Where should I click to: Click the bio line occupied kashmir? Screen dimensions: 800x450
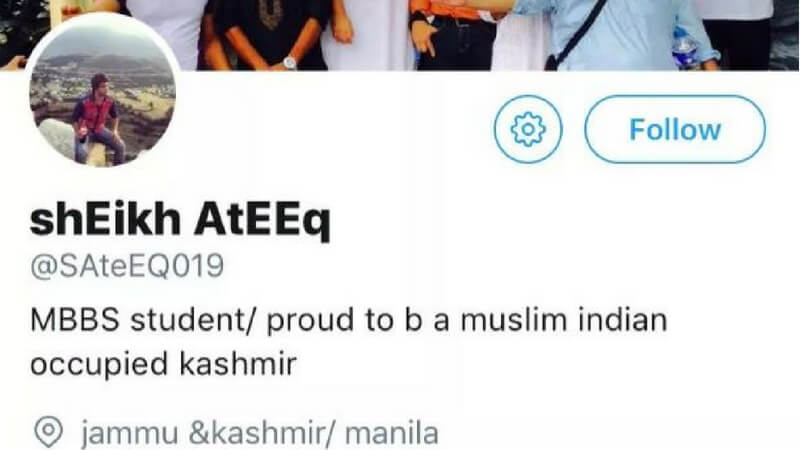pos(164,365)
